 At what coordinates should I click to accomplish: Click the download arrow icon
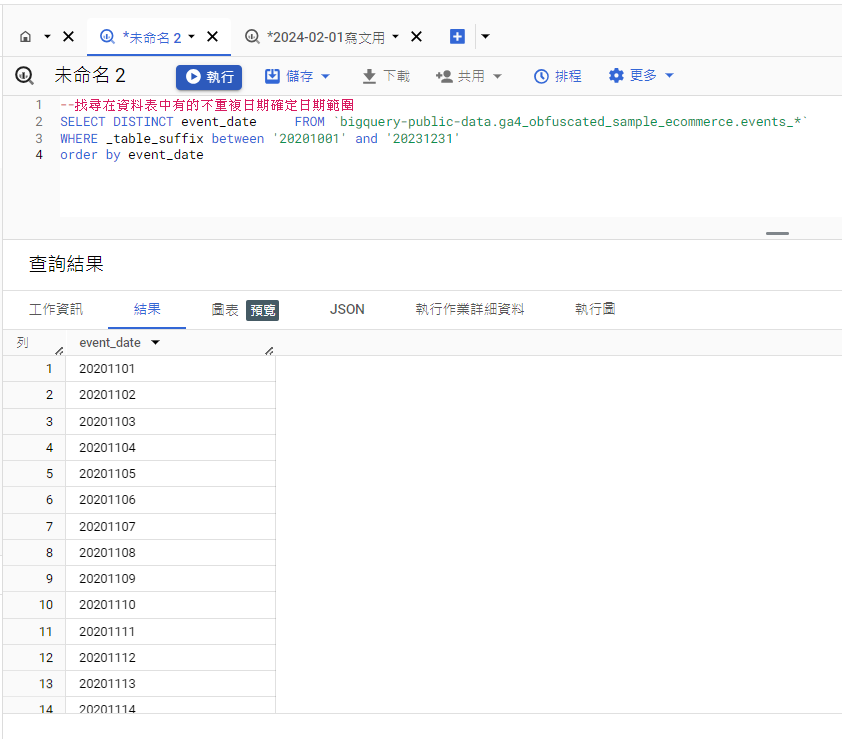[x=369, y=76]
